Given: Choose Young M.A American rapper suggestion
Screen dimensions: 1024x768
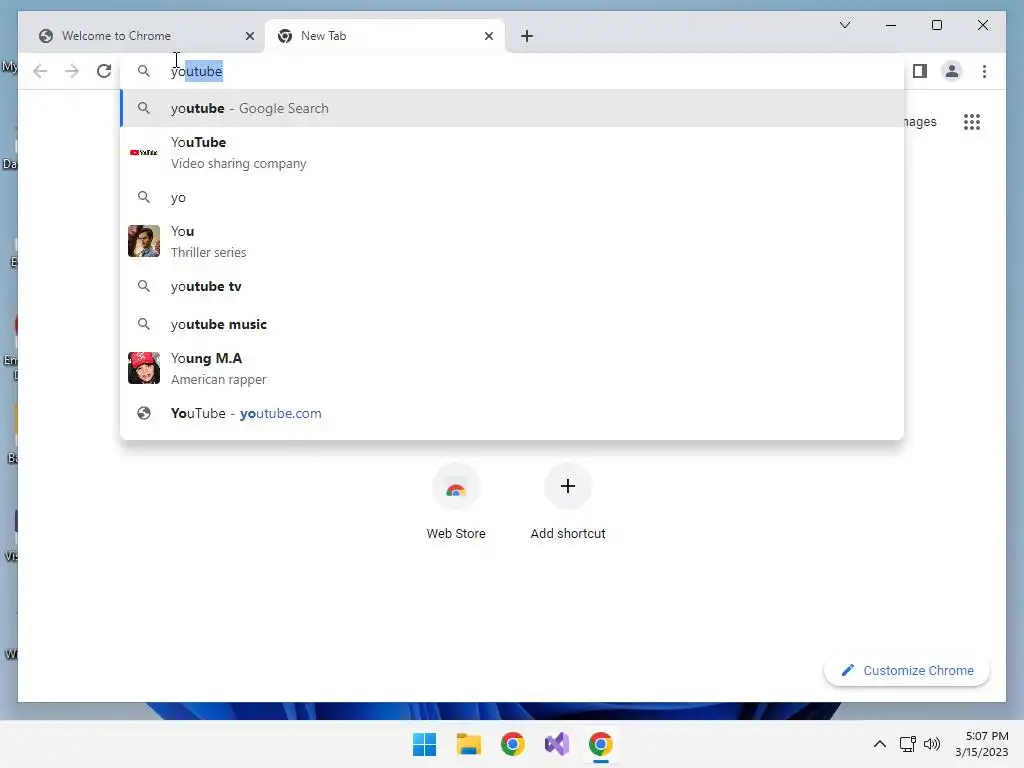Looking at the screenshot, I should [x=512, y=368].
